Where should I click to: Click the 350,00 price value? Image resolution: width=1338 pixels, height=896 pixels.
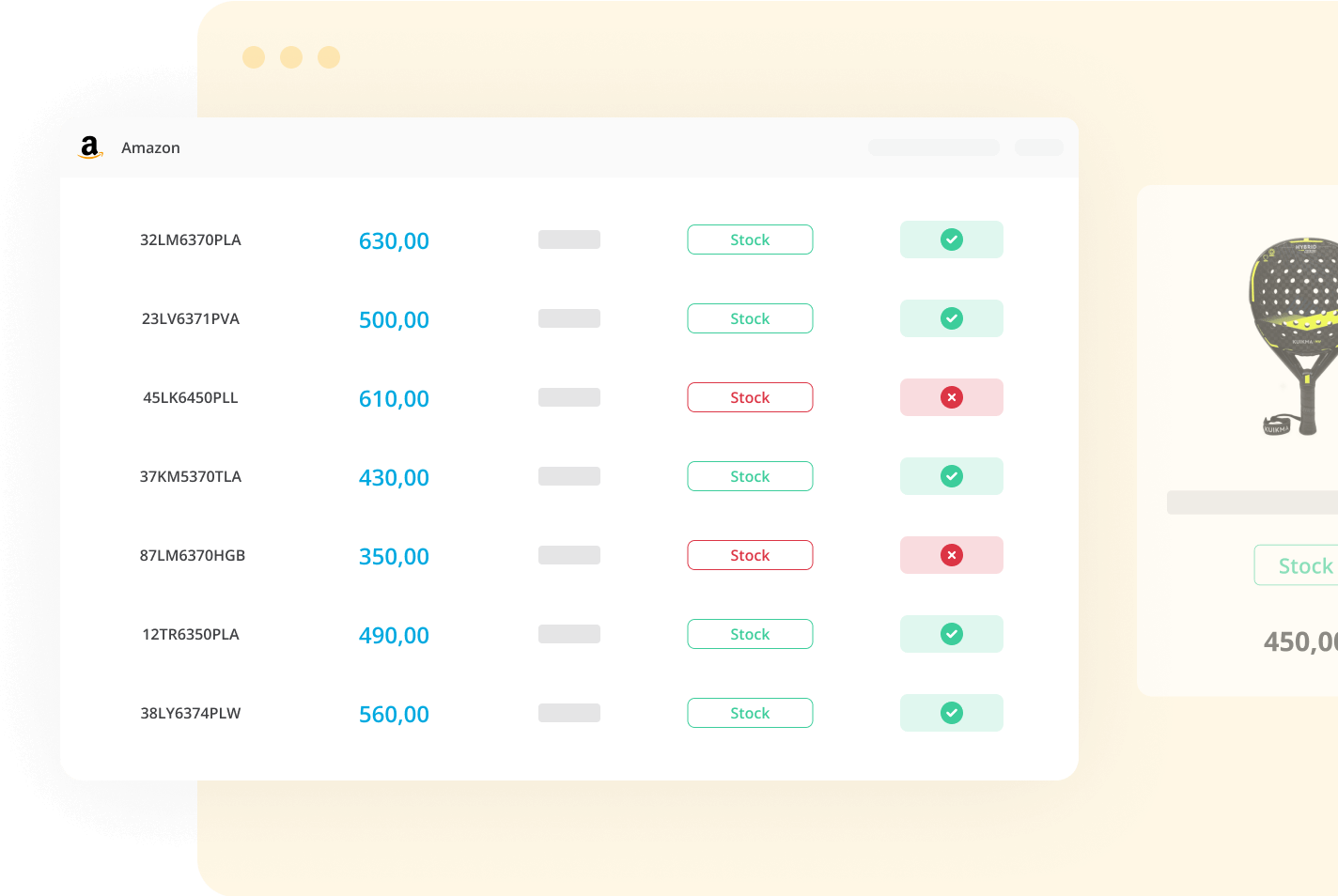click(x=394, y=556)
